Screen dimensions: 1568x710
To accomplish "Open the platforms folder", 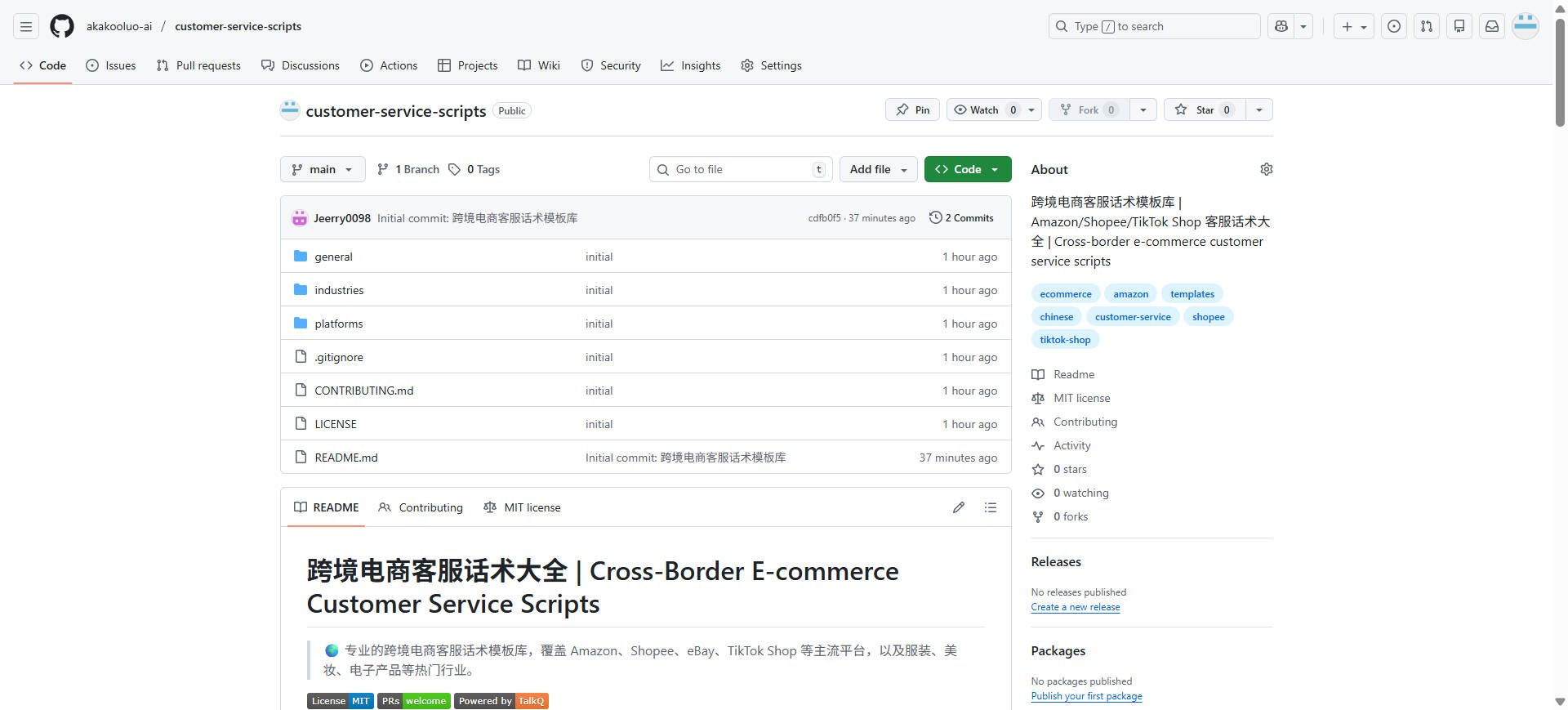I will tap(339, 324).
